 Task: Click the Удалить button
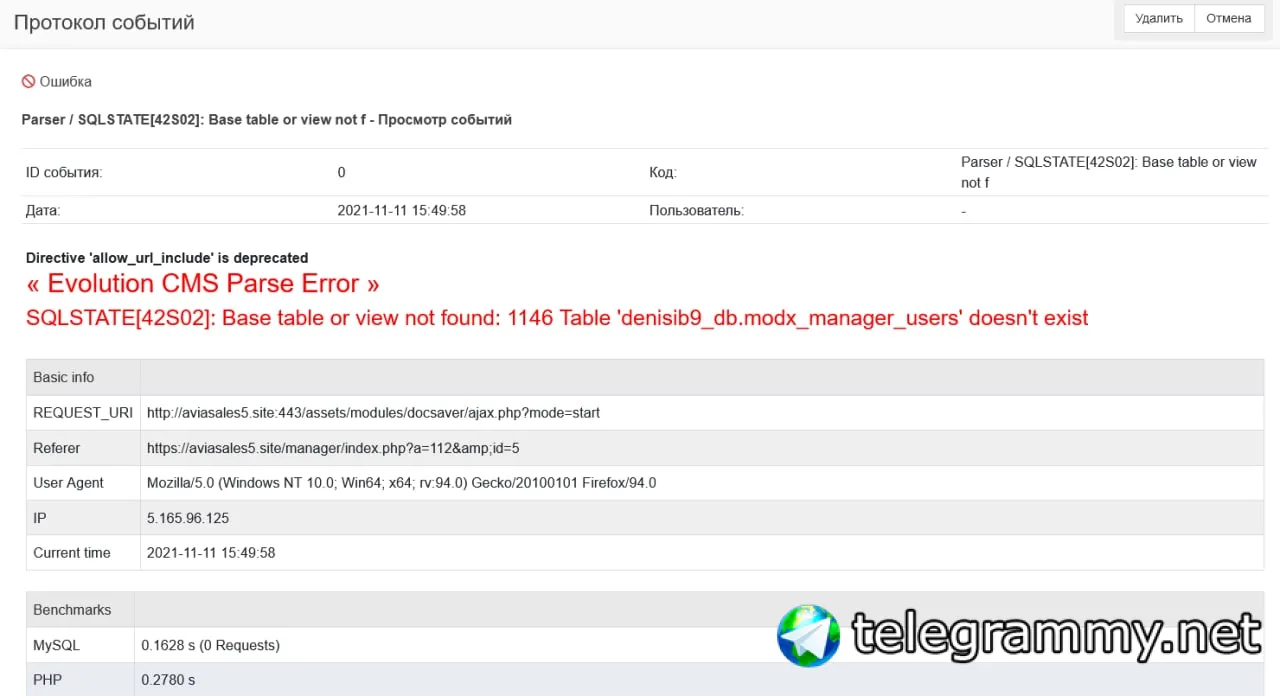1159,19
